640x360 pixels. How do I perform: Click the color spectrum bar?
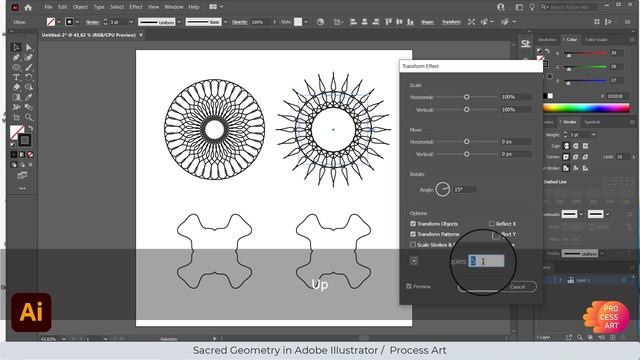586,108
